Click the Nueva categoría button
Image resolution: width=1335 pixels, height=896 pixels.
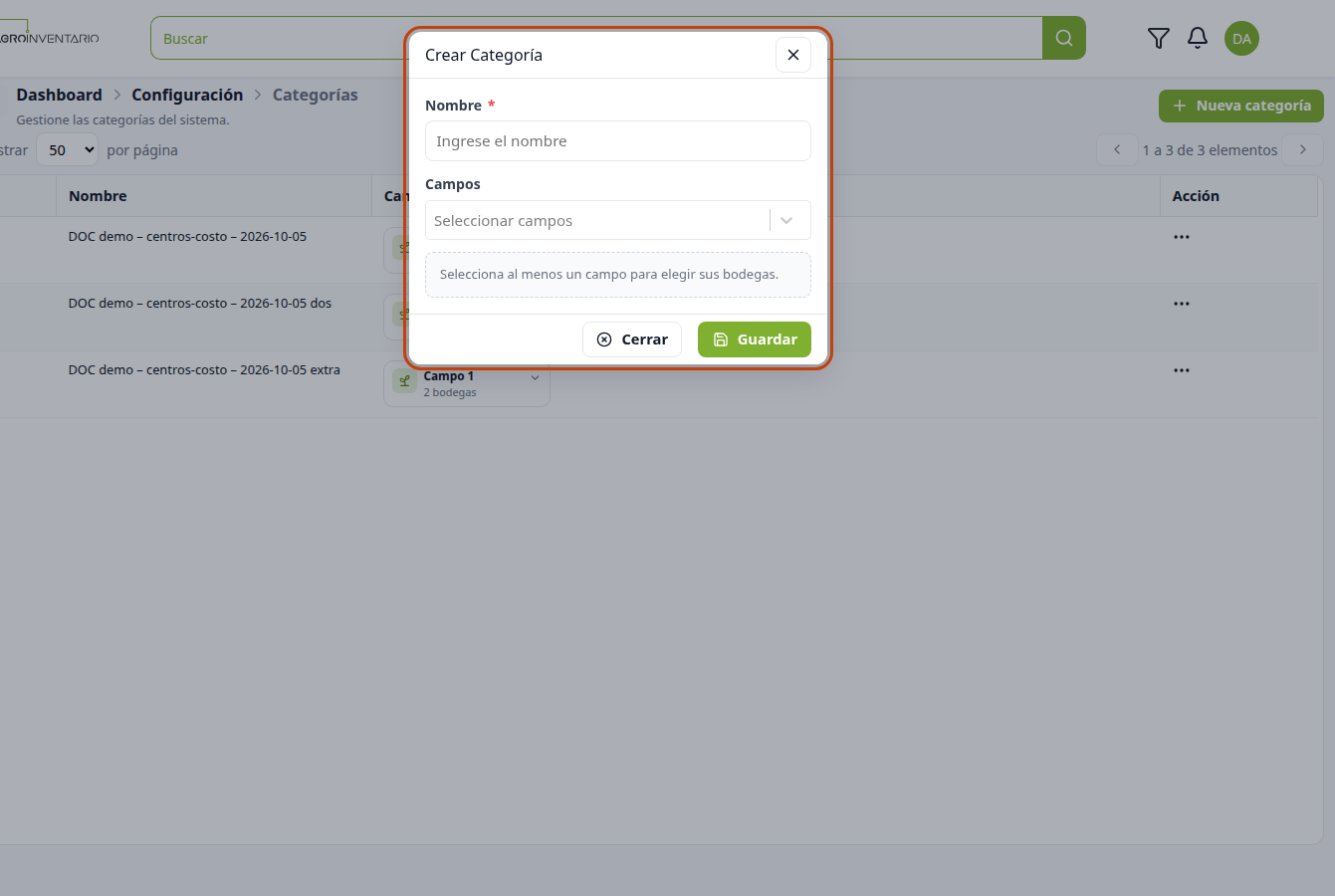(1241, 106)
